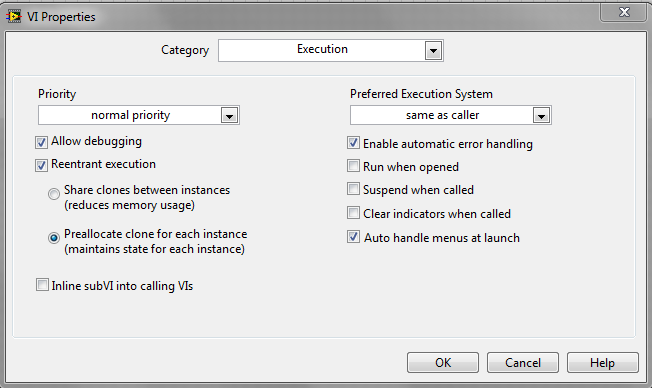Screen dimensions: 652x388
Task: Click the Cancel button
Action: point(523,363)
